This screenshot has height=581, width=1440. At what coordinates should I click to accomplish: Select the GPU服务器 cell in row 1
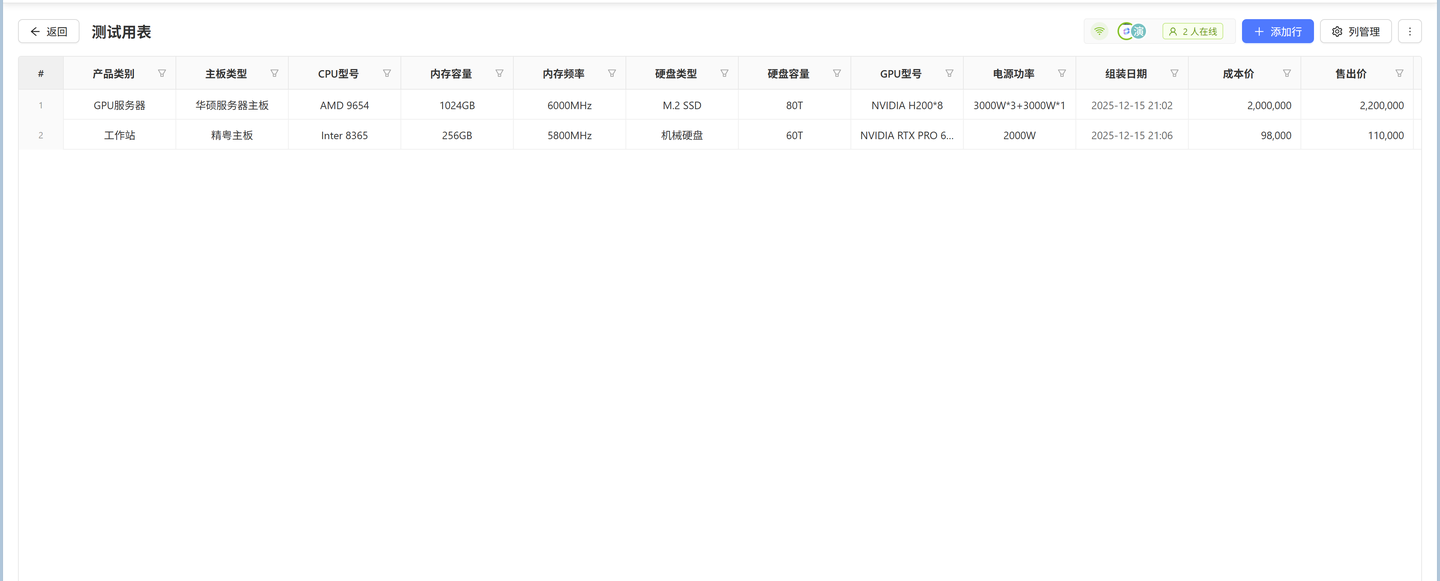(119, 104)
